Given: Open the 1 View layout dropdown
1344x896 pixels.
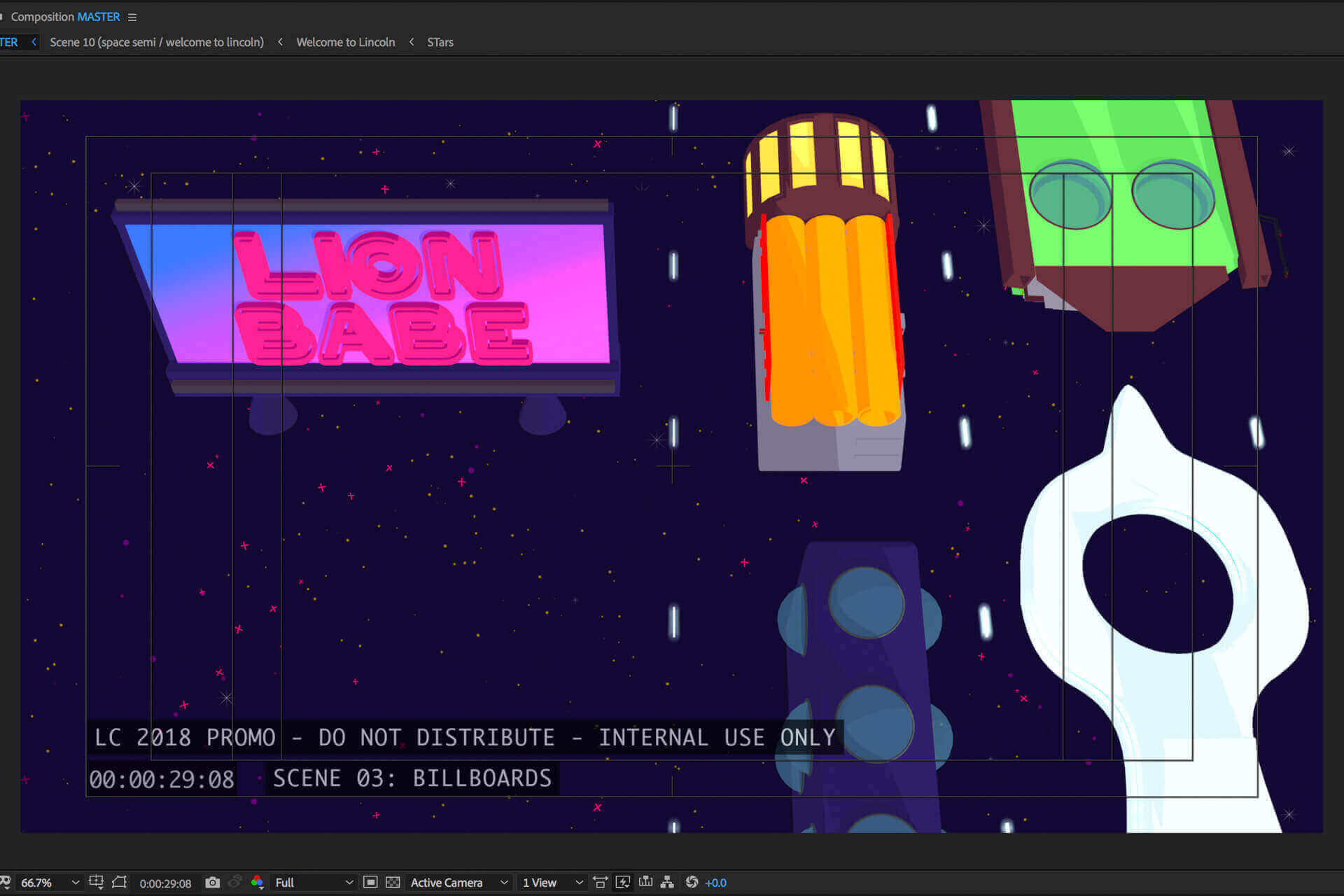Looking at the screenshot, I should tap(552, 883).
